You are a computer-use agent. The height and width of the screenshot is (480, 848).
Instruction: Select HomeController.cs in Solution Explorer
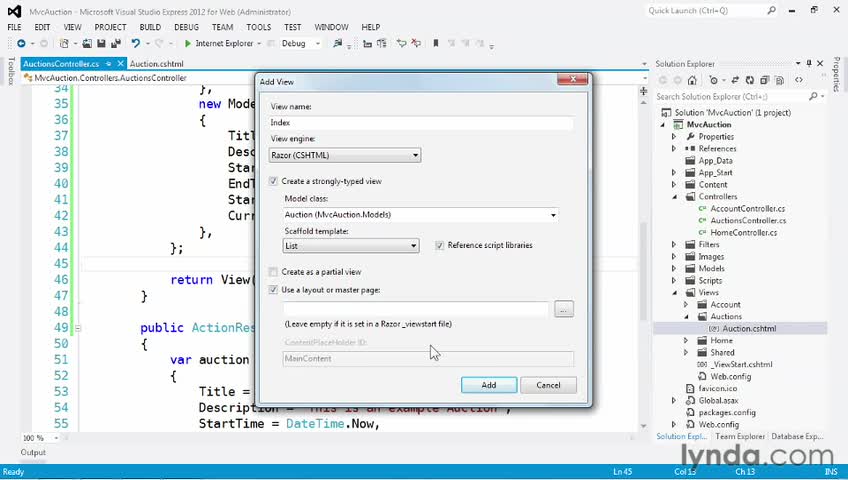(743, 232)
